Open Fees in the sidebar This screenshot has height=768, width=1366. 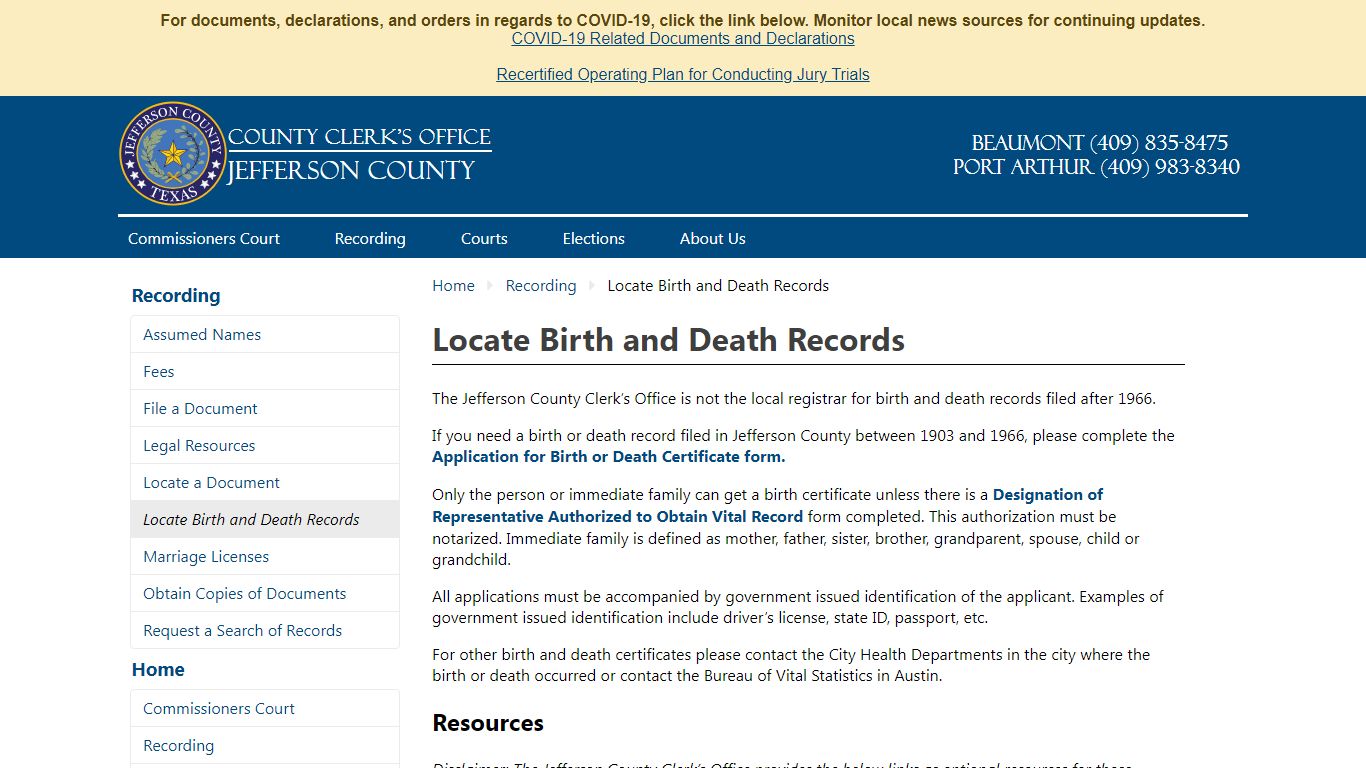pos(265,371)
